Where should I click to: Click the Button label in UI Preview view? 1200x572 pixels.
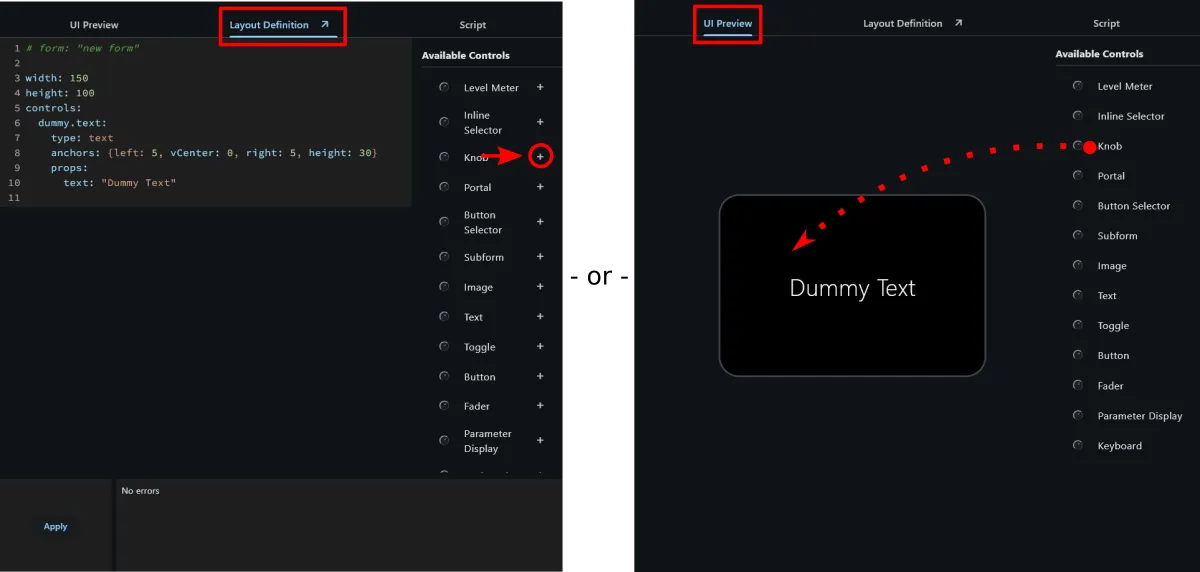pyautogui.click(x=1113, y=356)
